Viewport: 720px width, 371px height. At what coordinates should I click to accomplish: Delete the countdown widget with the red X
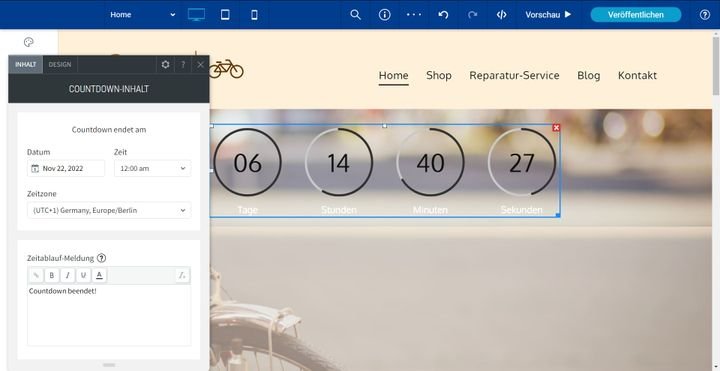[x=556, y=128]
